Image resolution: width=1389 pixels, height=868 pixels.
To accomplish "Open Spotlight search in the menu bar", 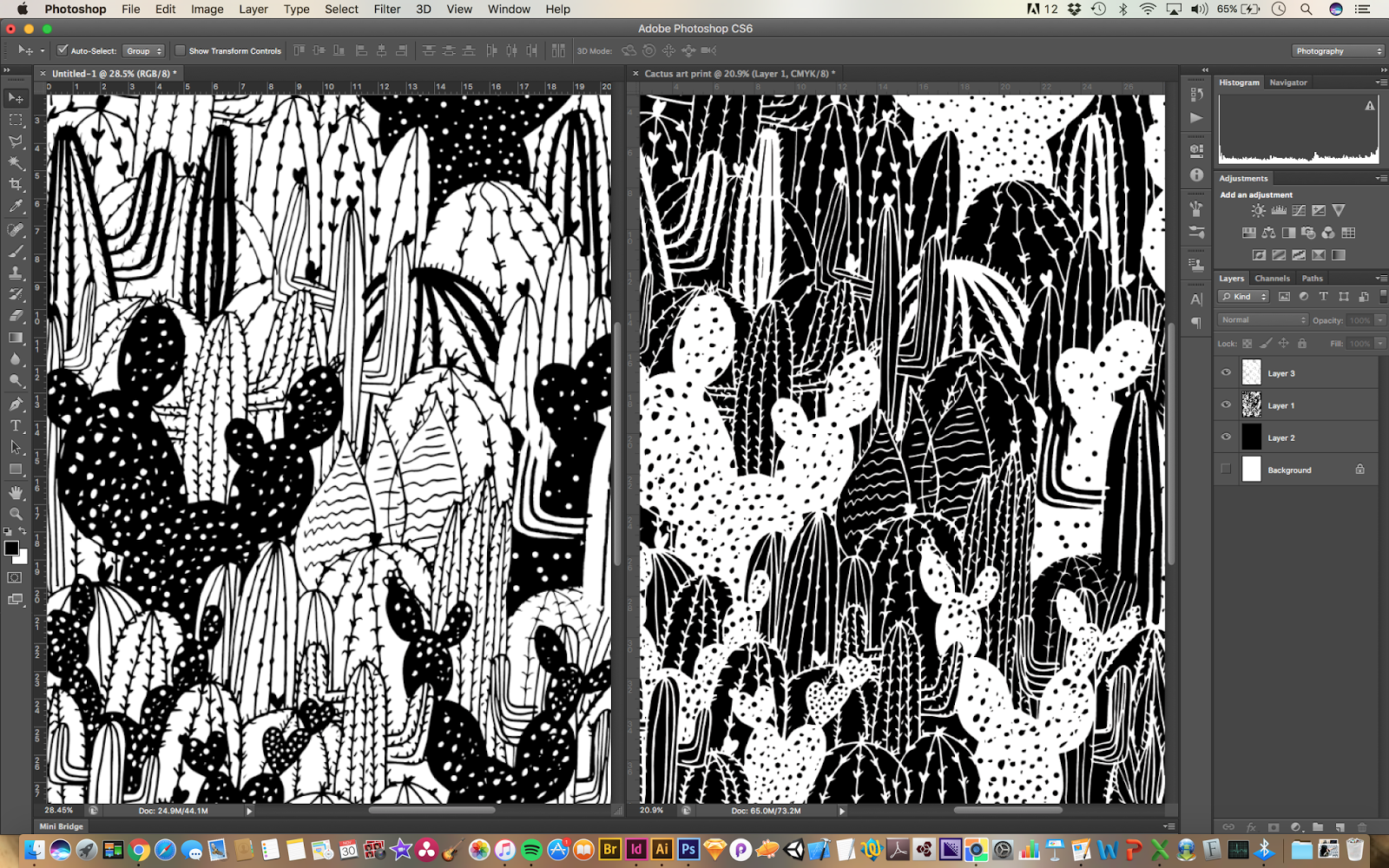I will tap(1306, 10).
